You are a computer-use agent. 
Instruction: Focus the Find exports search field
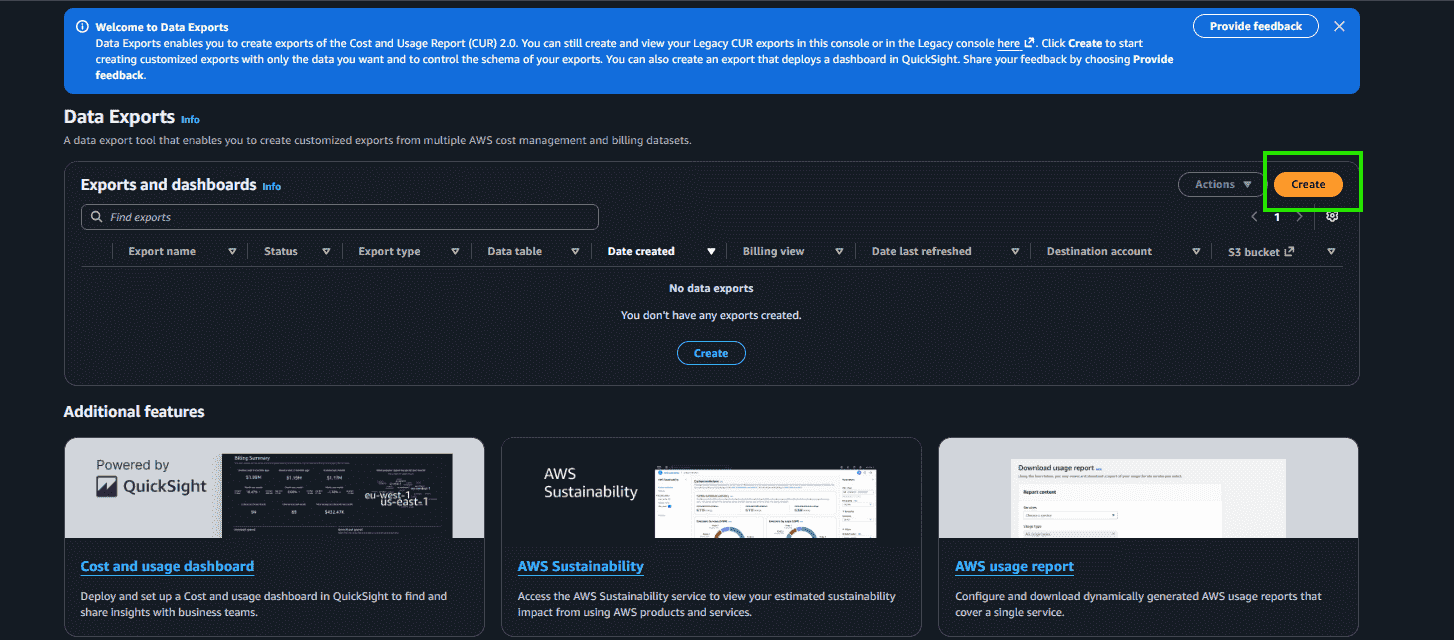(340, 217)
